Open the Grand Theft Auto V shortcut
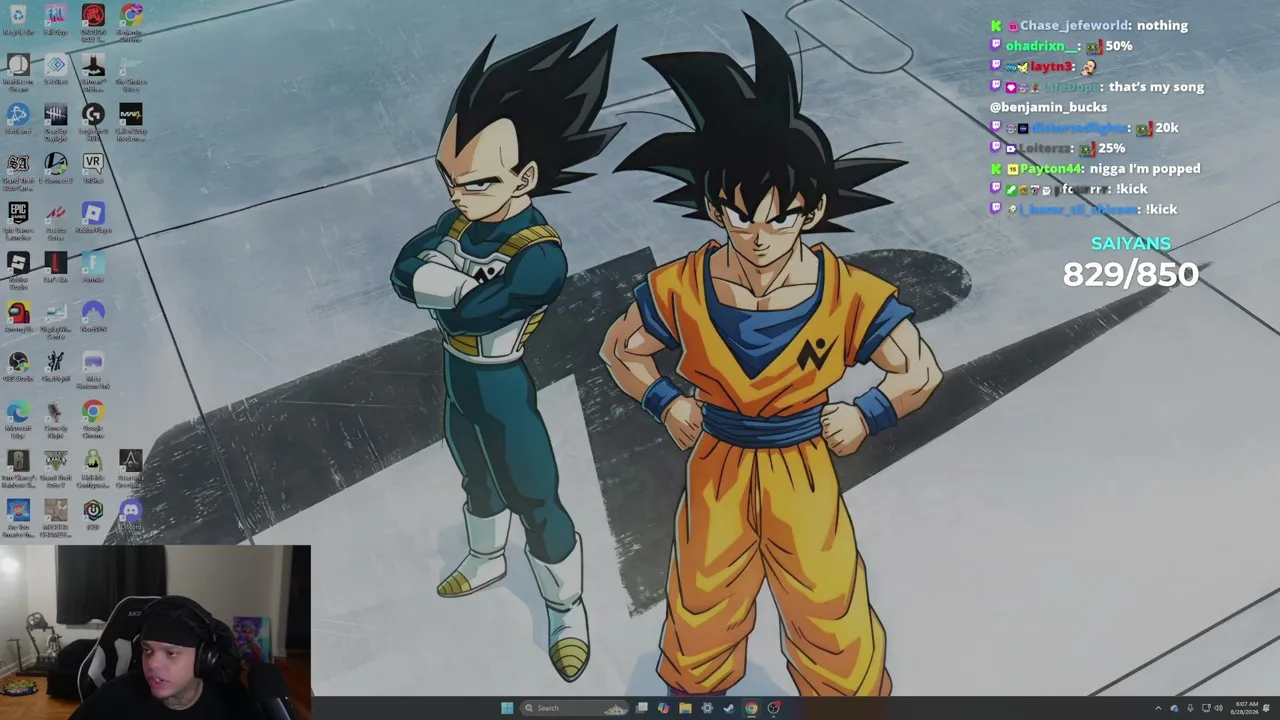 pos(56,466)
